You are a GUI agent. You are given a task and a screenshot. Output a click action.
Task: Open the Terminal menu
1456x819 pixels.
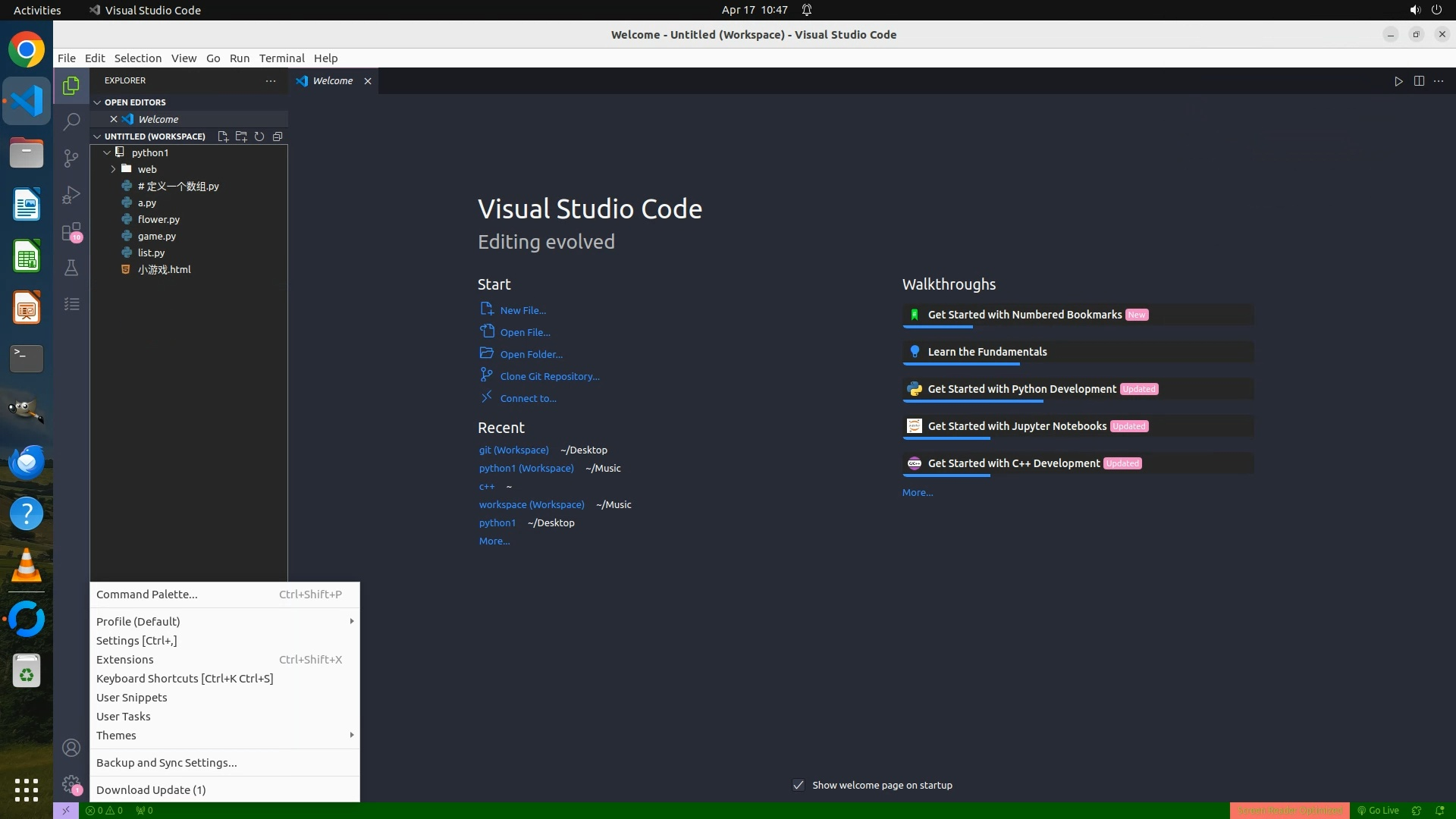[281, 58]
